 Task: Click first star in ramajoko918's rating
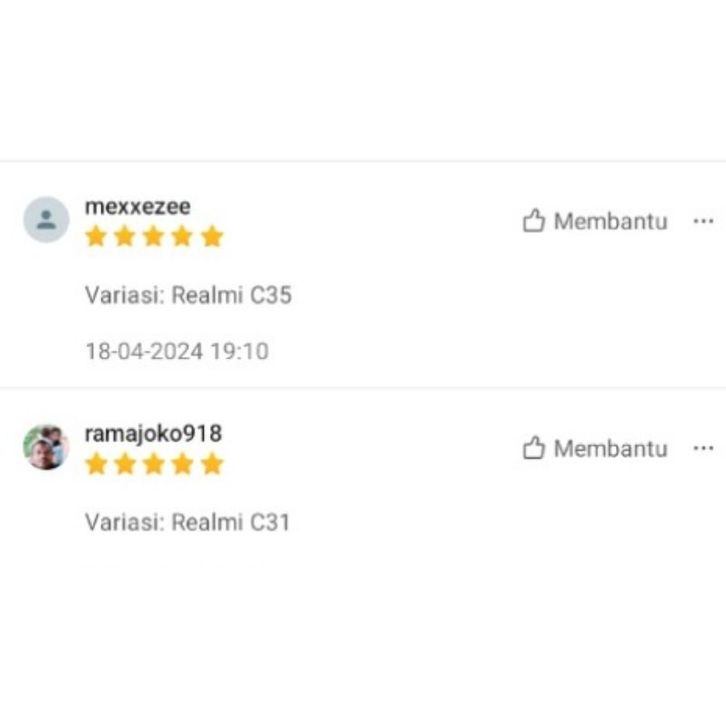96,464
